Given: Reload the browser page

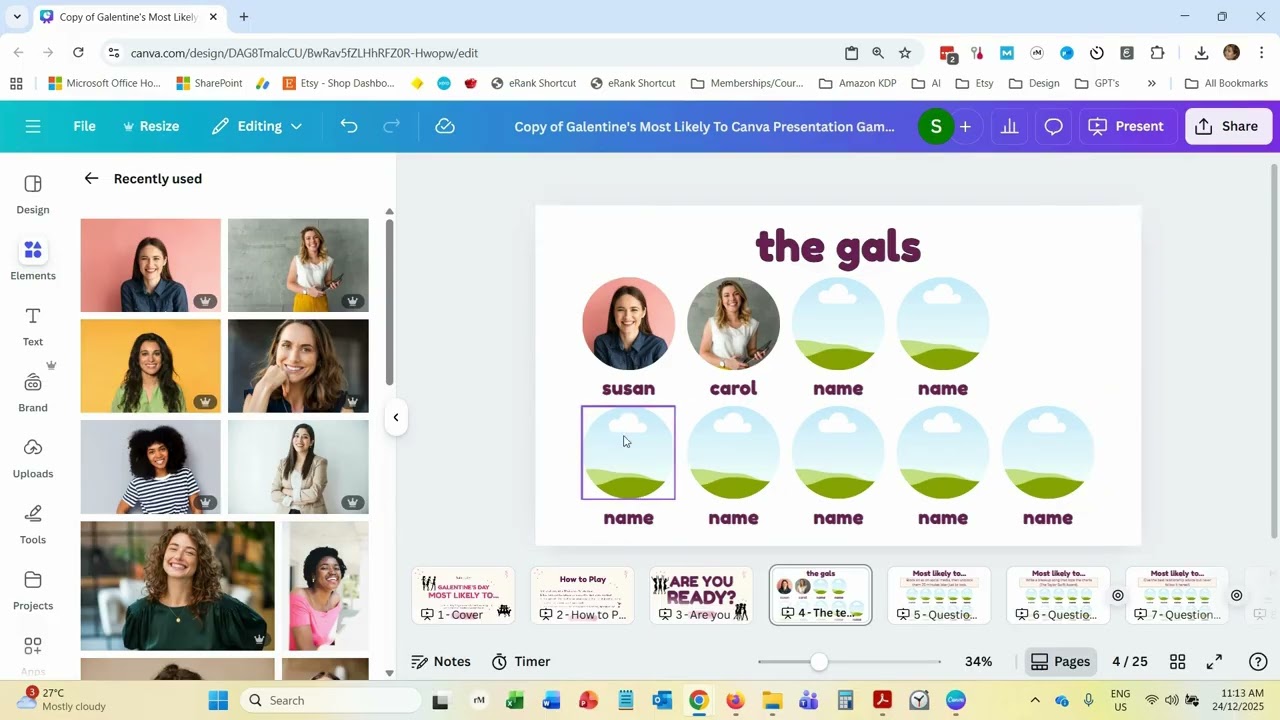Looking at the screenshot, I should click(78, 53).
